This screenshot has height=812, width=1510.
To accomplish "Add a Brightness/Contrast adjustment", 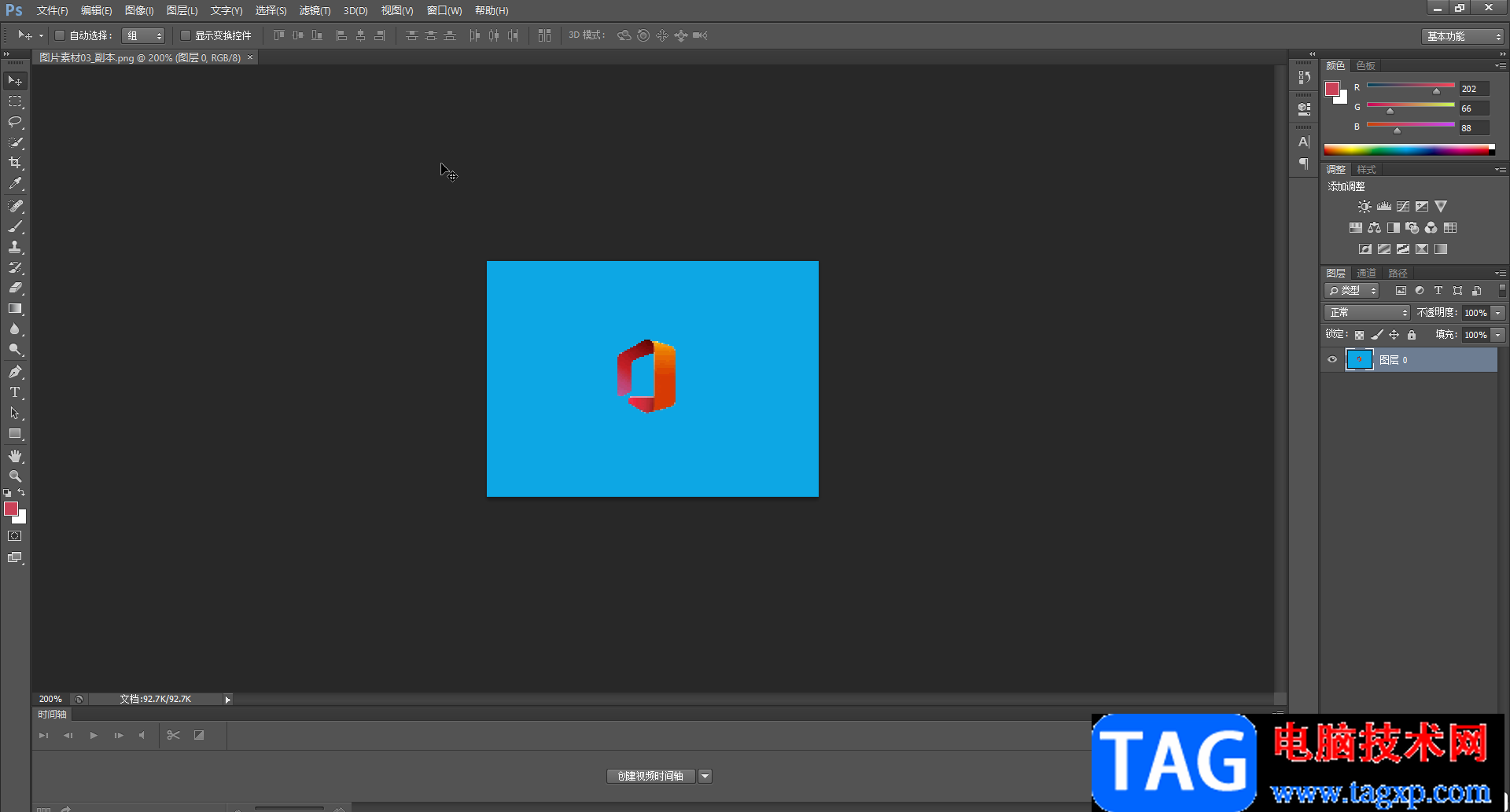I will (x=1365, y=207).
